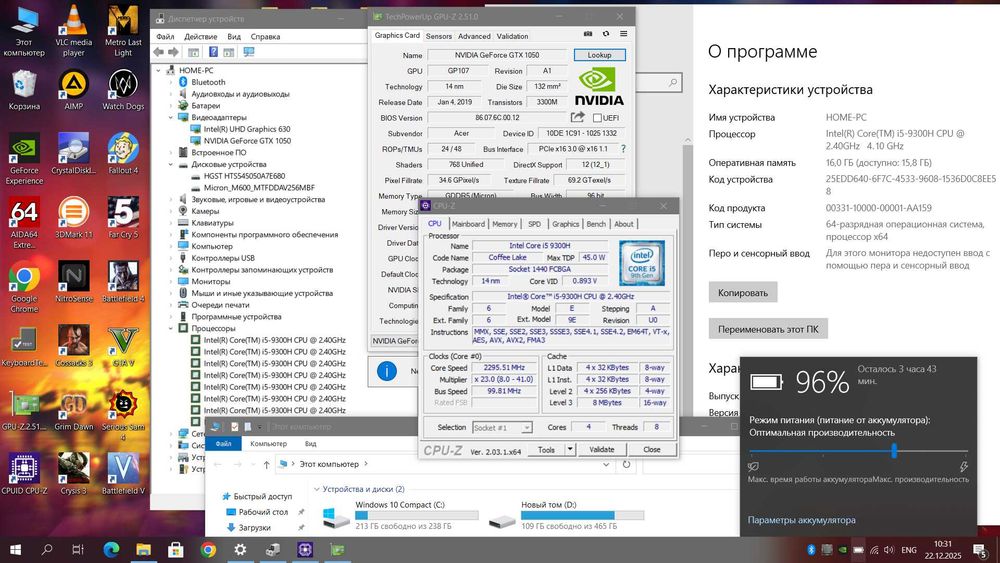The width and height of the screenshot is (1000, 563).
Task: Collapse Дисковые устройства node
Action: pos(171,165)
